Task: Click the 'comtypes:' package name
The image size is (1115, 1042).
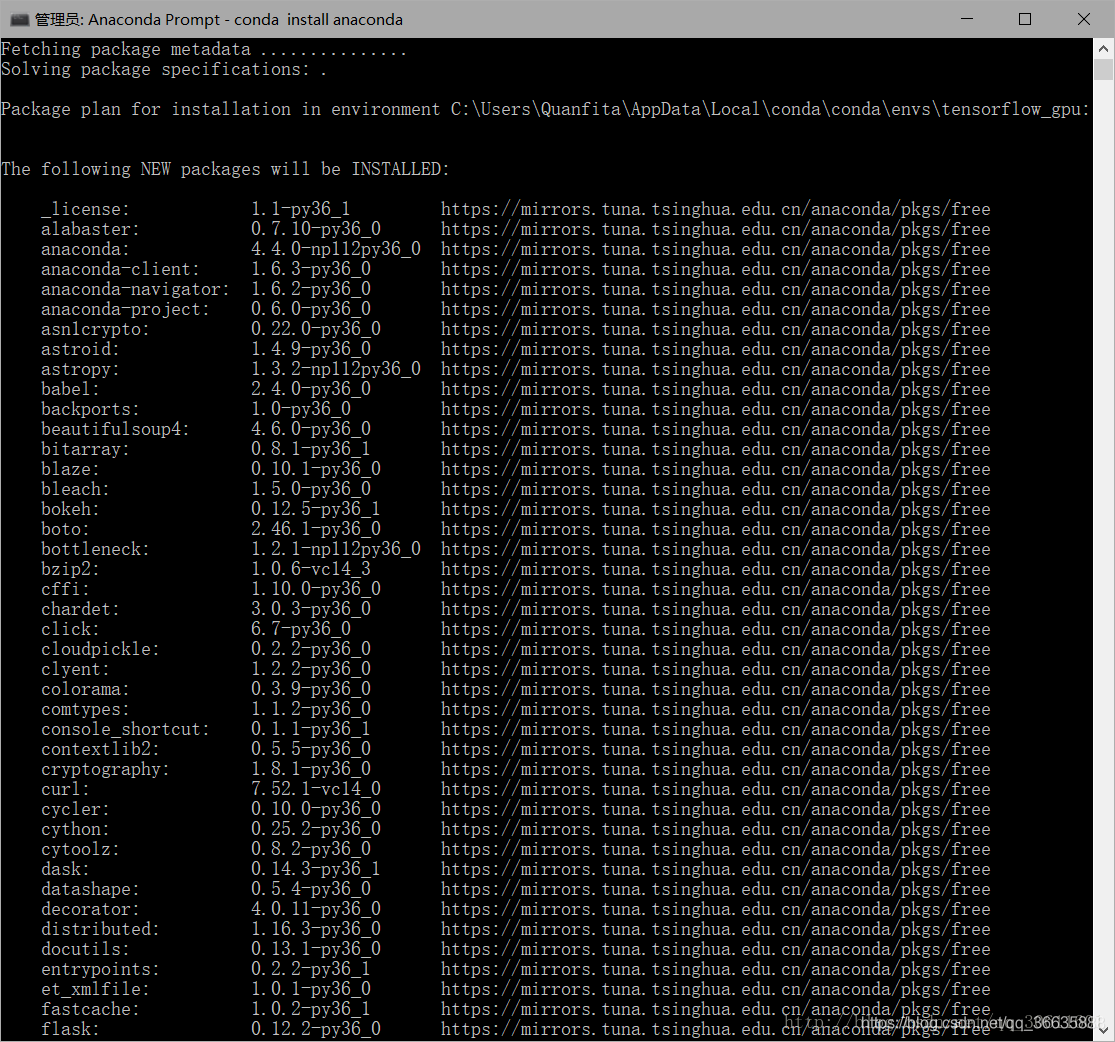Action: tap(85, 708)
